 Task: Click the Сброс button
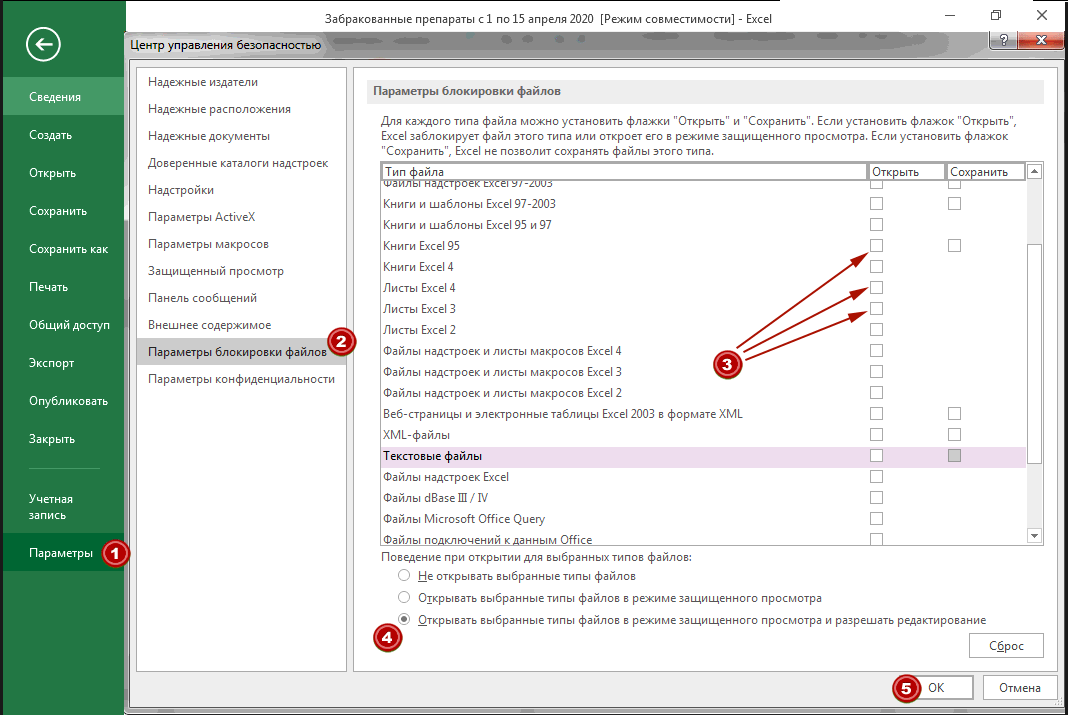coord(1006,646)
